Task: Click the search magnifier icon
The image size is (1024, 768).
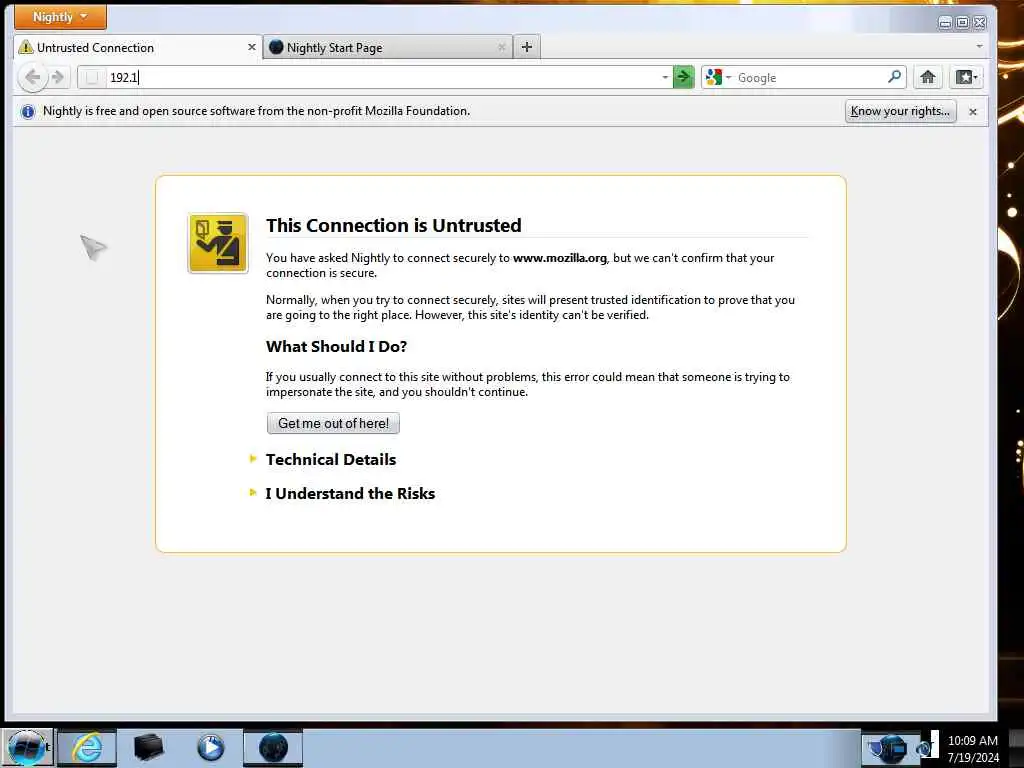Action: (895, 76)
